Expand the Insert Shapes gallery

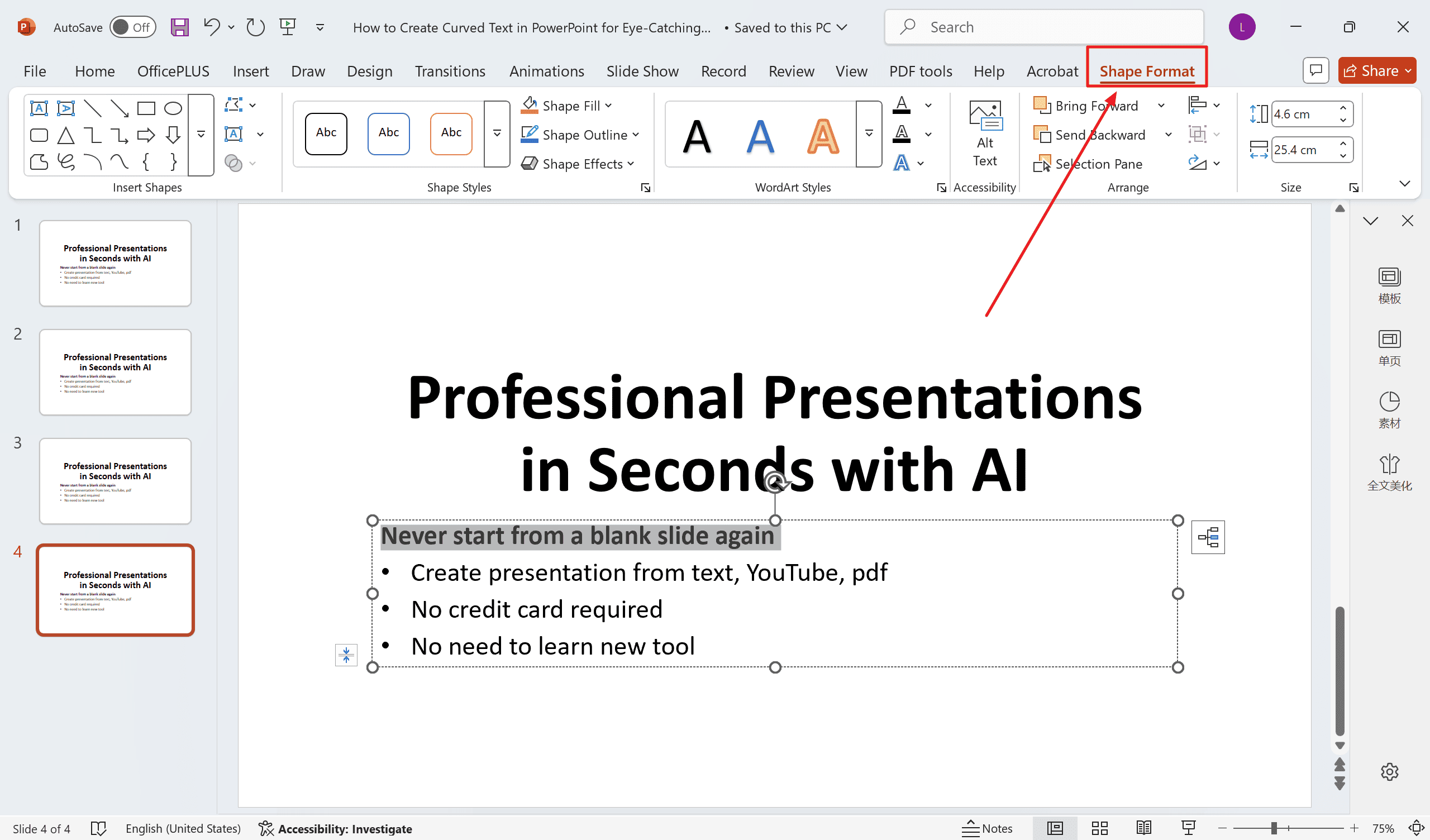(201, 135)
